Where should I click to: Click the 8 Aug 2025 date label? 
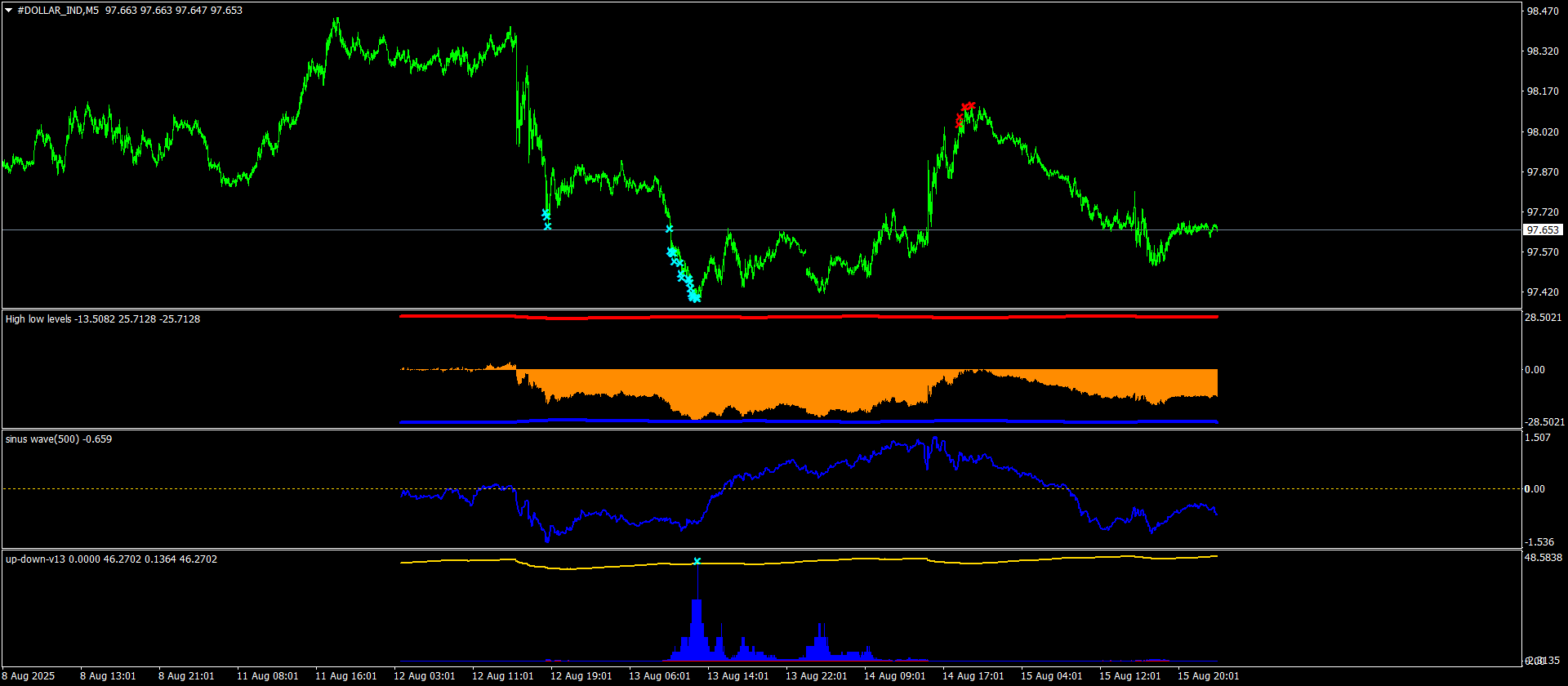point(29,676)
